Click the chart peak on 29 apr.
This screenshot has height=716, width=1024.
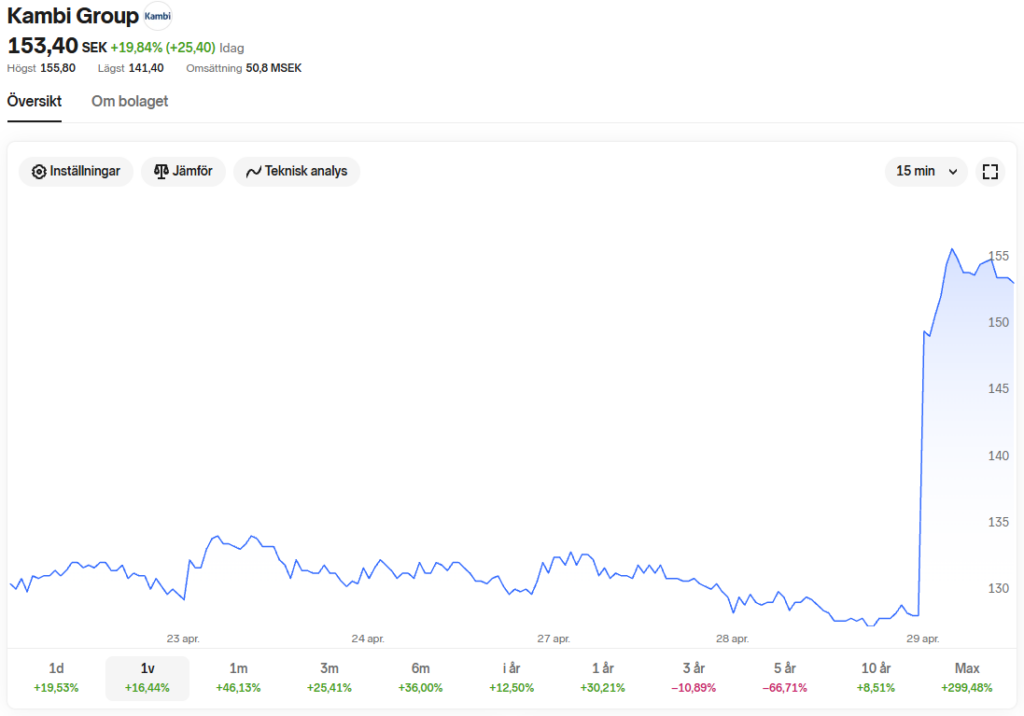click(x=951, y=250)
